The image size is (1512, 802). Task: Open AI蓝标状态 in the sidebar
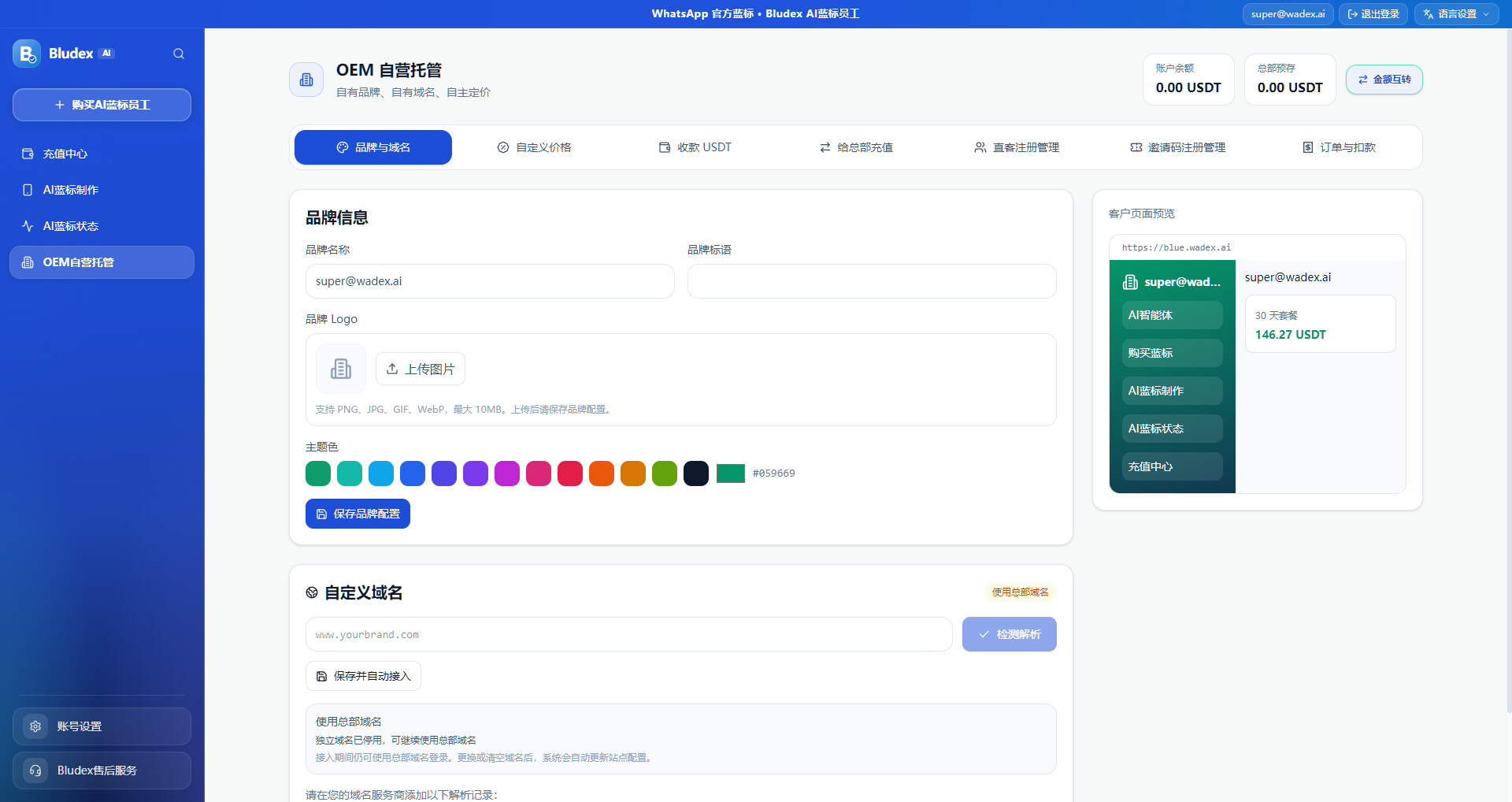tap(102, 226)
